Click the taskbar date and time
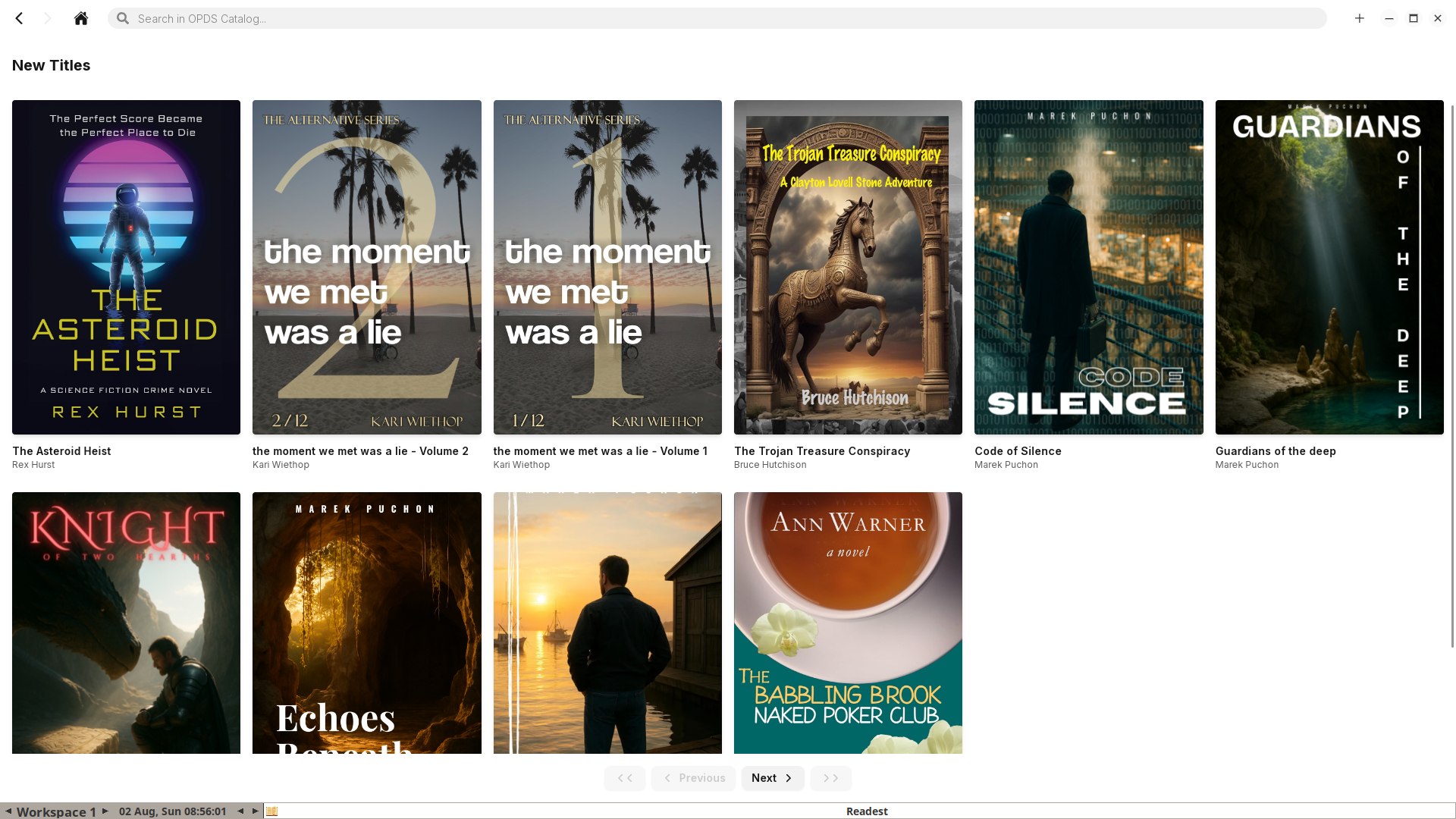1456x819 pixels. [x=173, y=811]
